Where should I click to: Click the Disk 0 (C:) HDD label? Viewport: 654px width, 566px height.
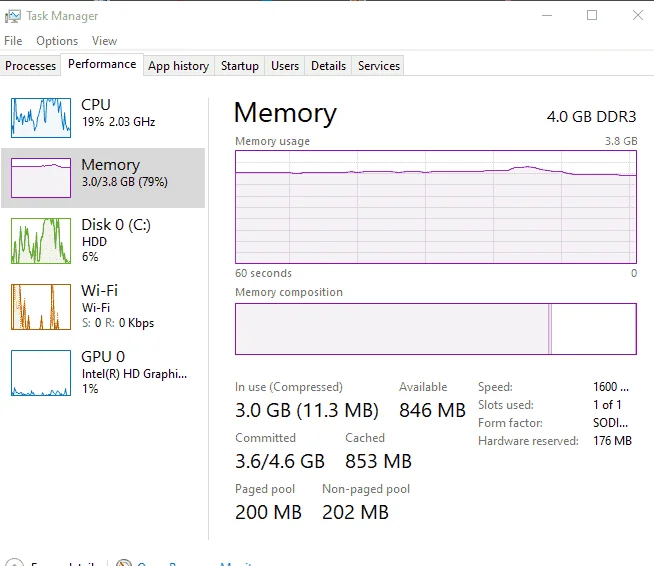[x=116, y=233]
